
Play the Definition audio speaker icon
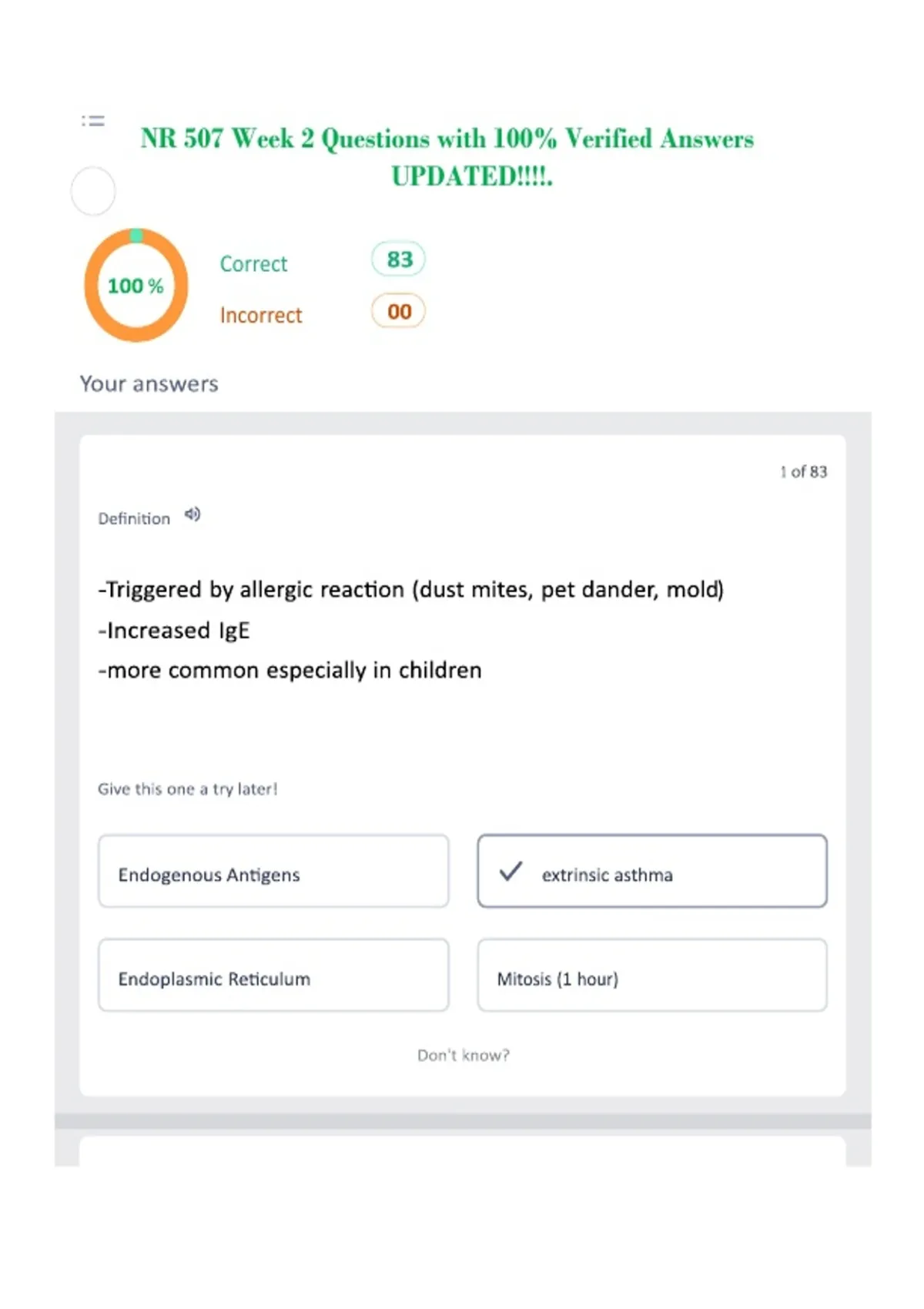point(192,514)
